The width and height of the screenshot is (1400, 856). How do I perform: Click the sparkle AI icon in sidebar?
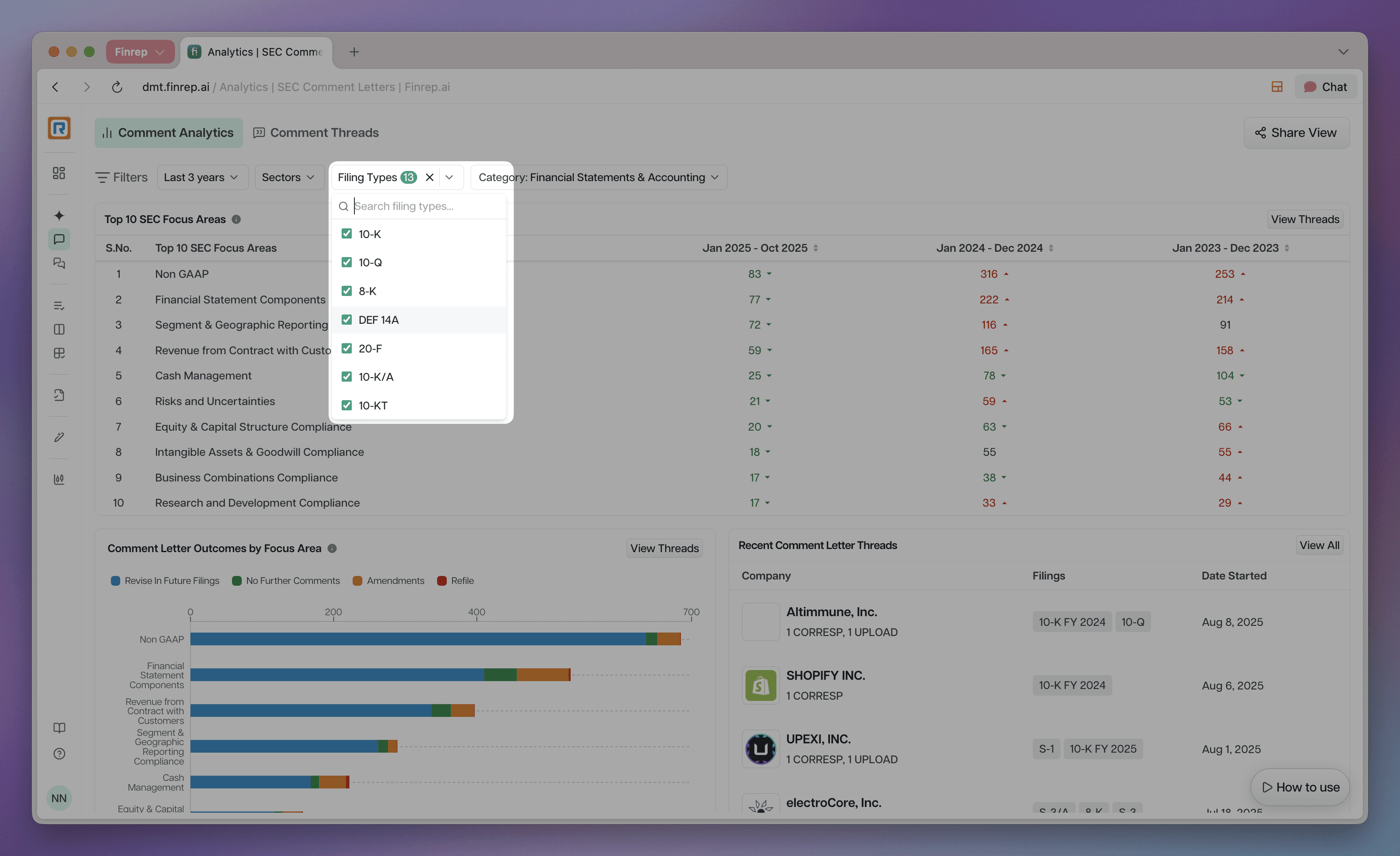(x=59, y=215)
